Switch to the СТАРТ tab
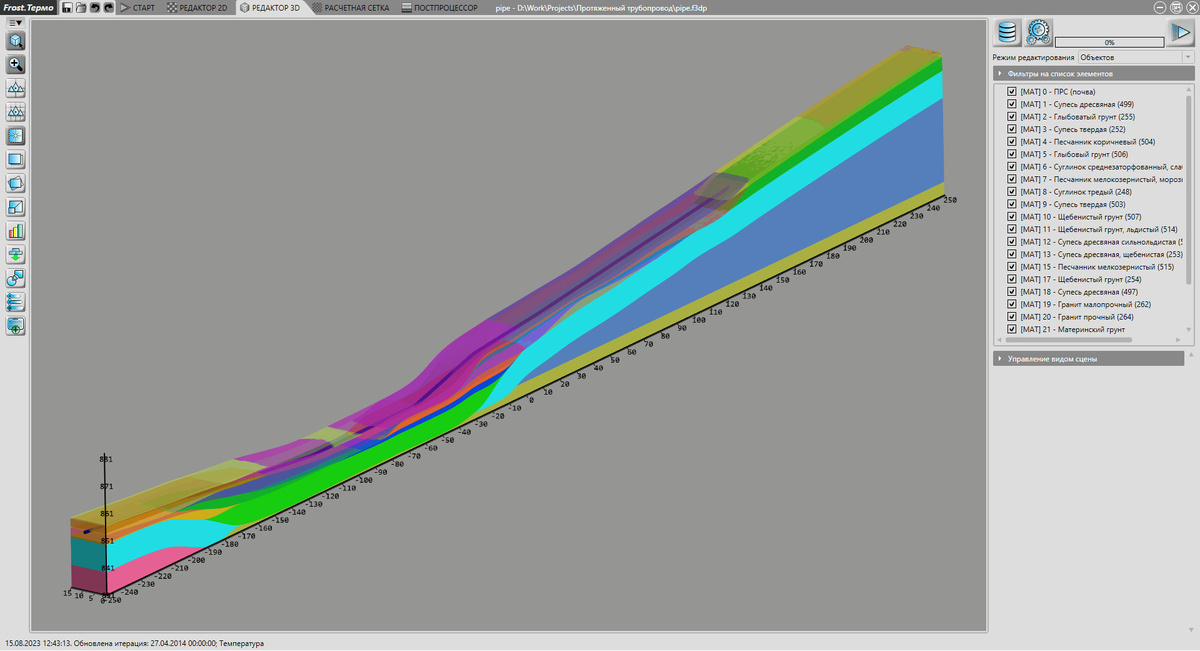 (x=137, y=7)
